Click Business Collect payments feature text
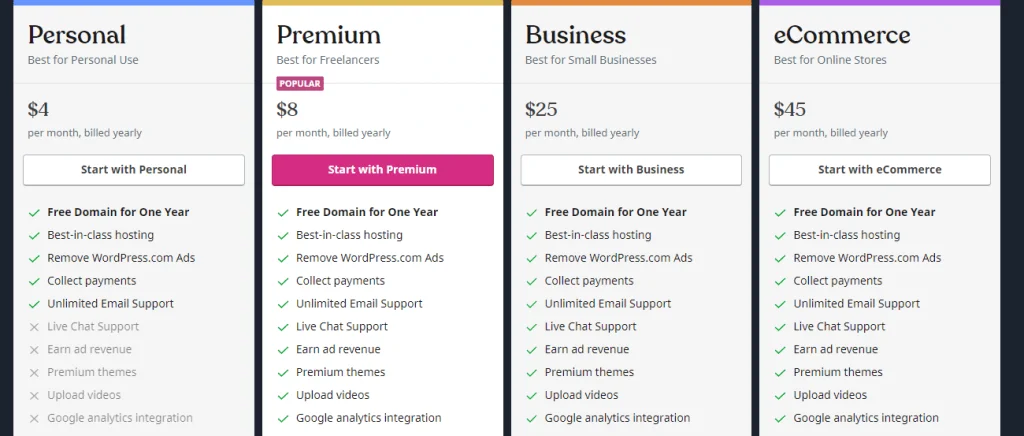This screenshot has width=1024, height=436. click(x=589, y=281)
